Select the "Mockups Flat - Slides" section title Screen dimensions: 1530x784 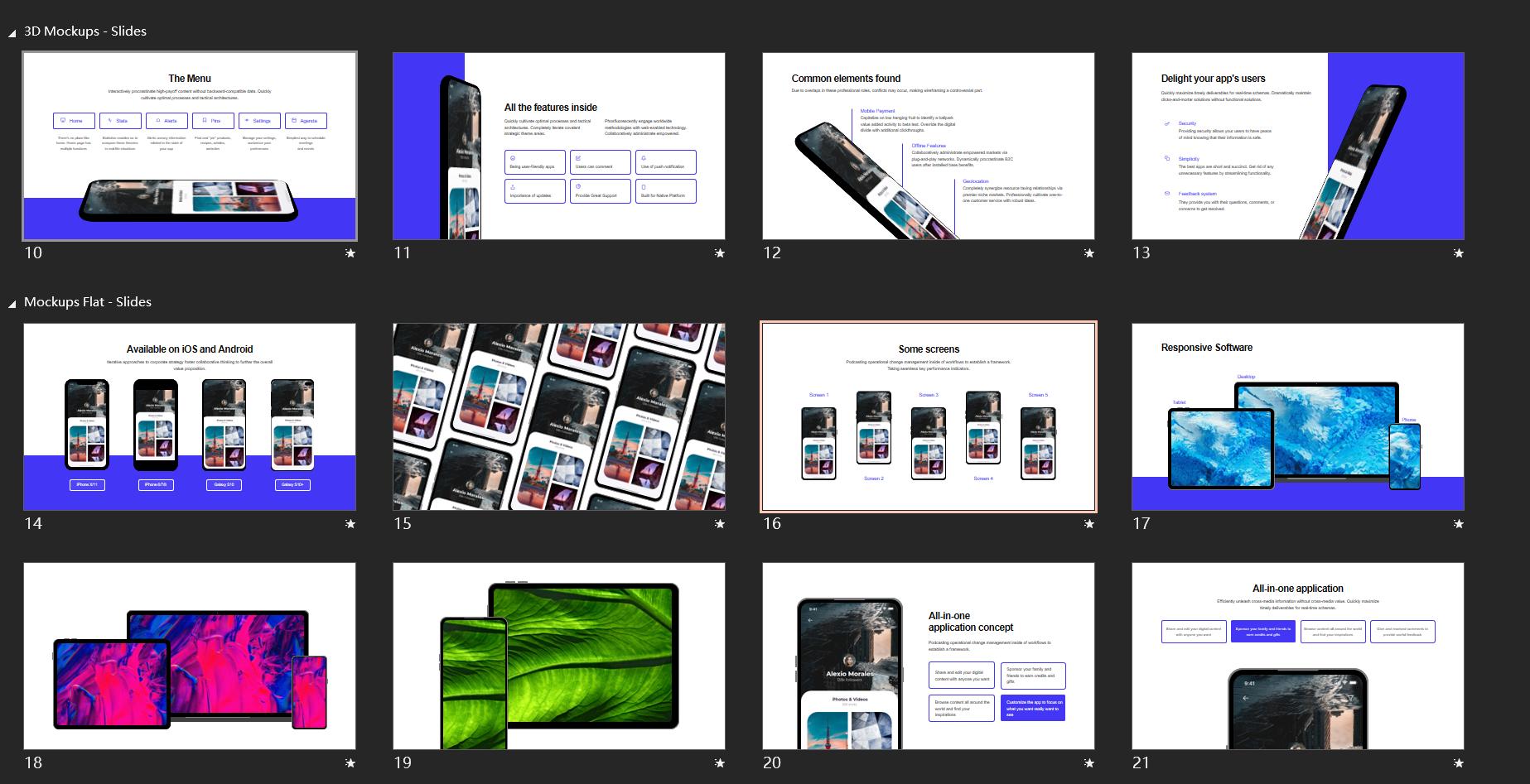pyautogui.click(x=88, y=302)
